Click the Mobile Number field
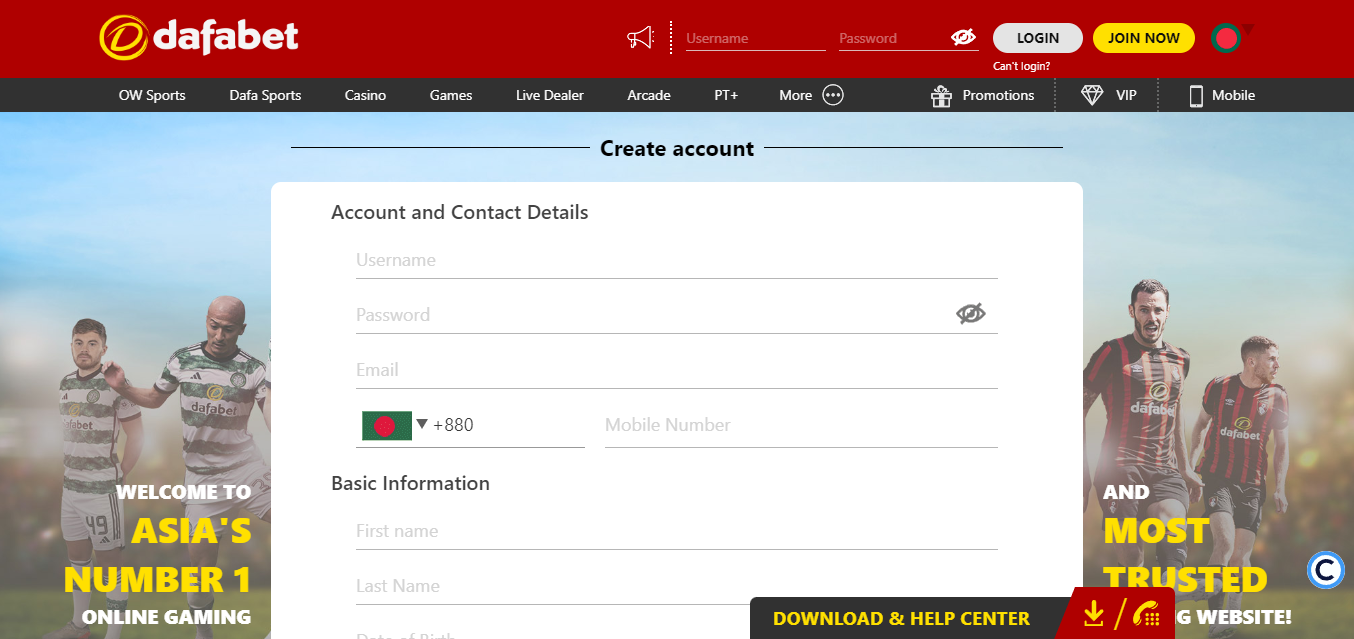The width and height of the screenshot is (1354, 639). point(801,425)
